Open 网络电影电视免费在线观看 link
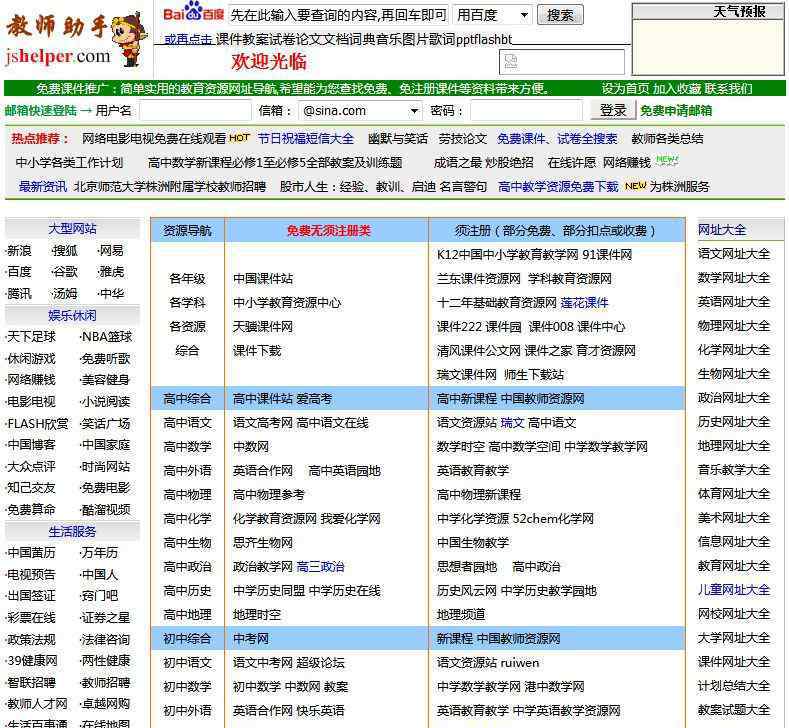This screenshot has width=789, height=728. pos(154,138)
